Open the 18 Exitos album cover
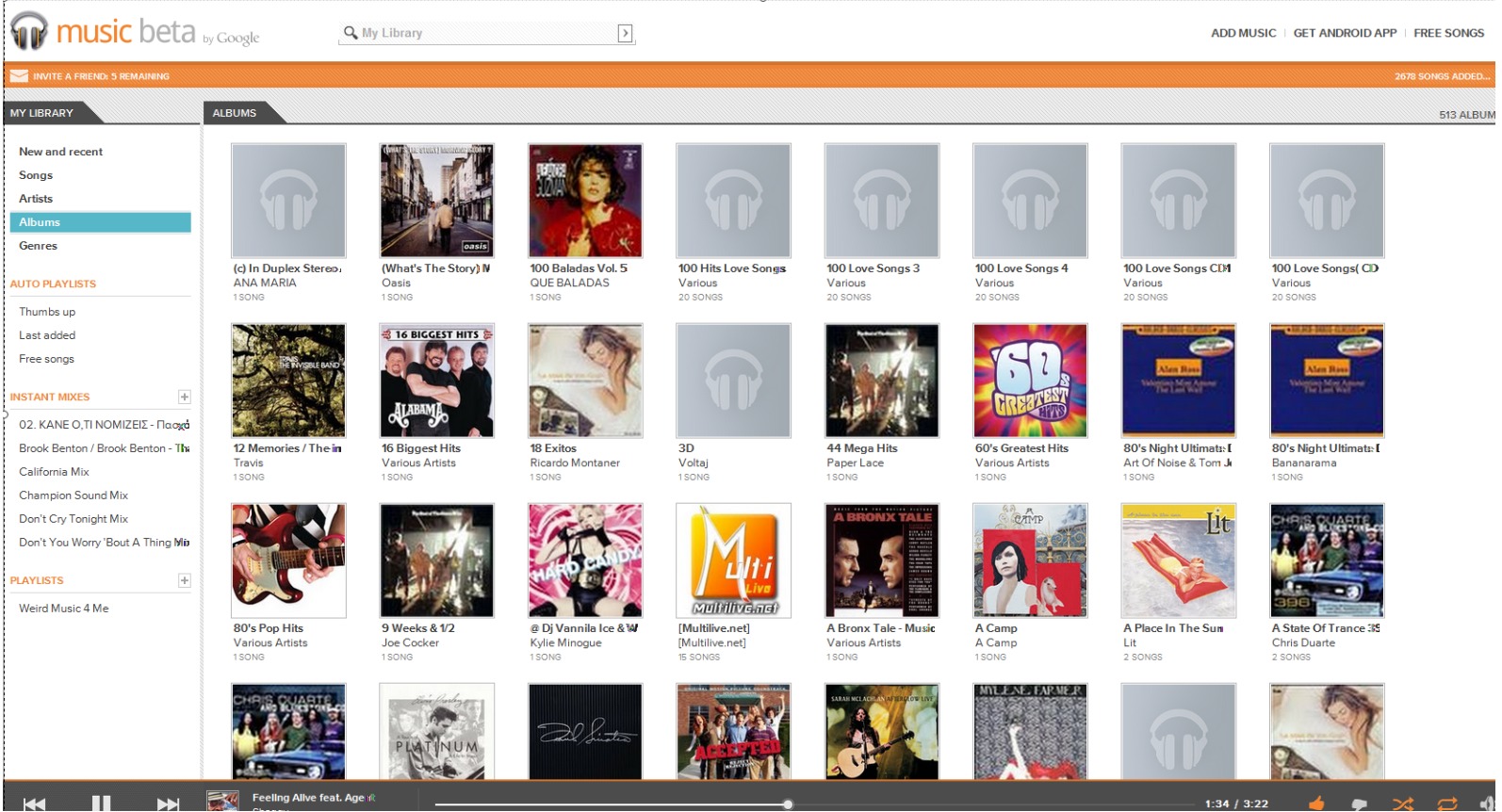Image resolution: width=1502 pixels, height=812 pixels. click(585, 381)
